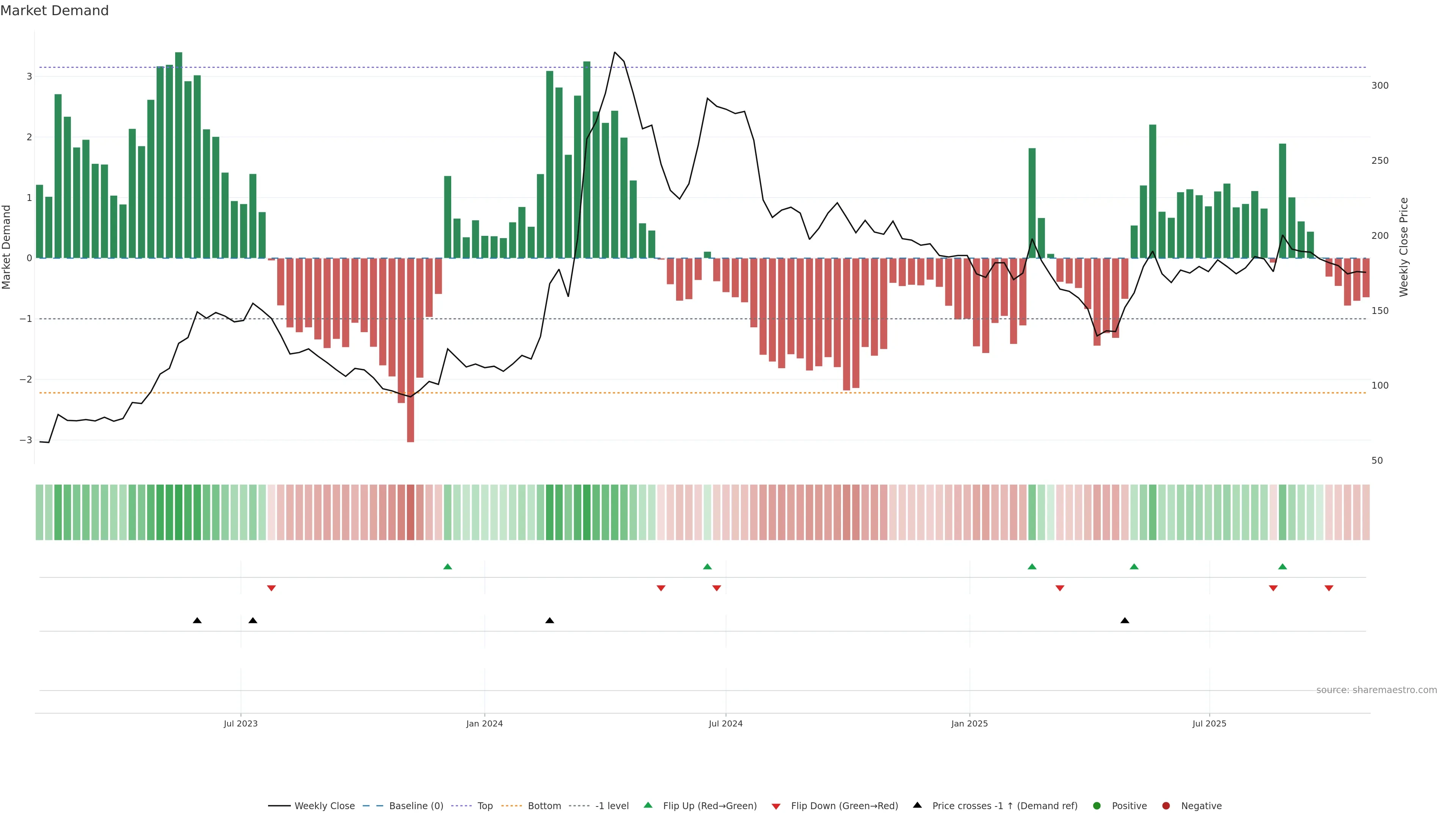Click the Flip Up green triangle legend icon
This screenshot has height=819, width=1456.
click(x=648, y=805)
